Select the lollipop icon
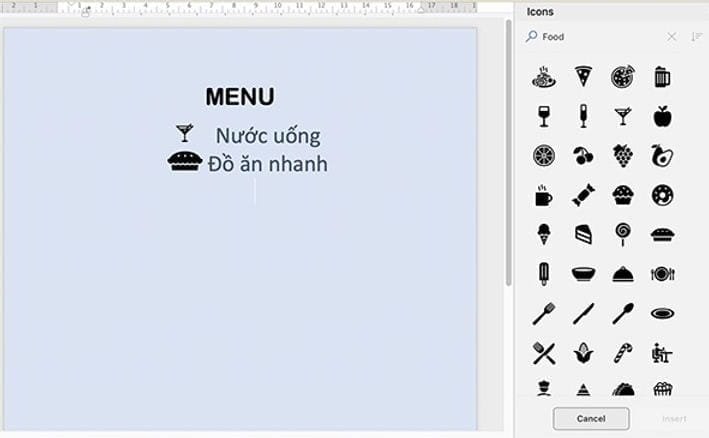The height and width of the screenshot is (438, 709). point(623,235)
